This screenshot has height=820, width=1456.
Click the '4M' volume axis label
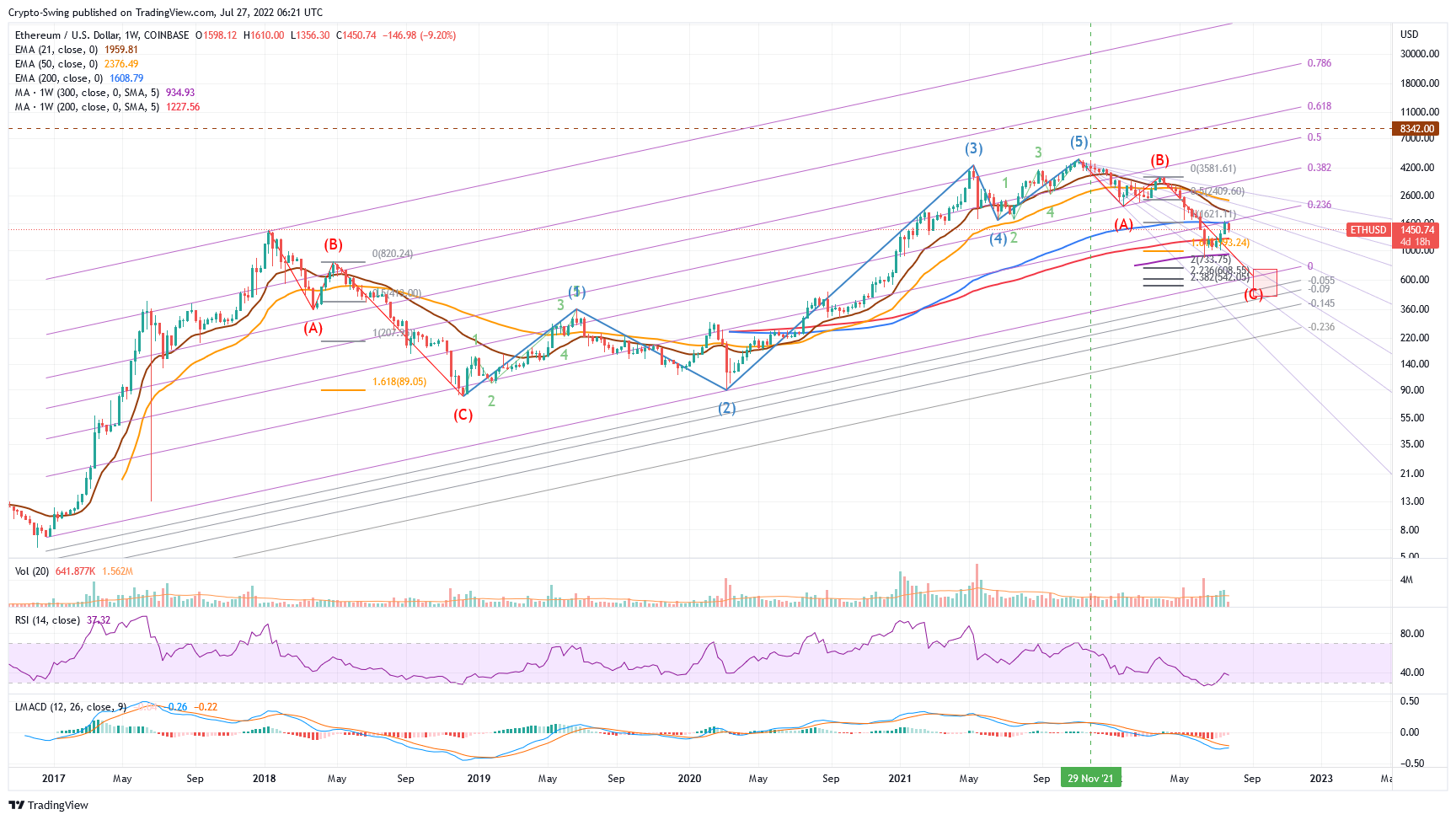1406,580
